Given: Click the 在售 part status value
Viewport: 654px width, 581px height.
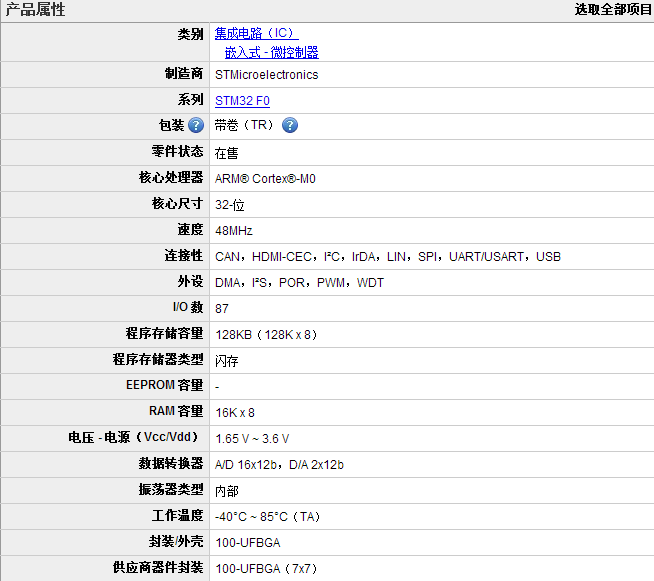Looking at the screenshot, I should pos(227,153).
